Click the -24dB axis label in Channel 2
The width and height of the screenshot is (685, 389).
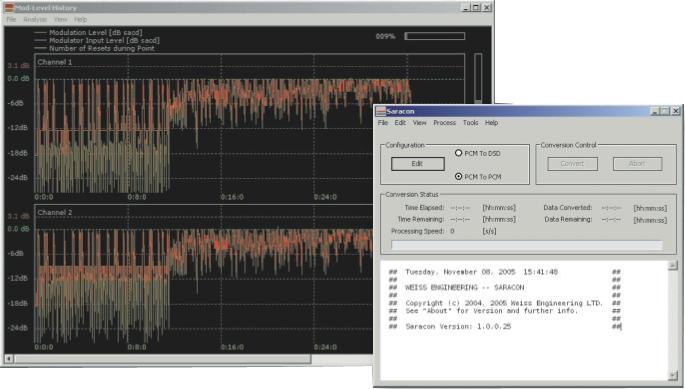[x=17, y=328]
